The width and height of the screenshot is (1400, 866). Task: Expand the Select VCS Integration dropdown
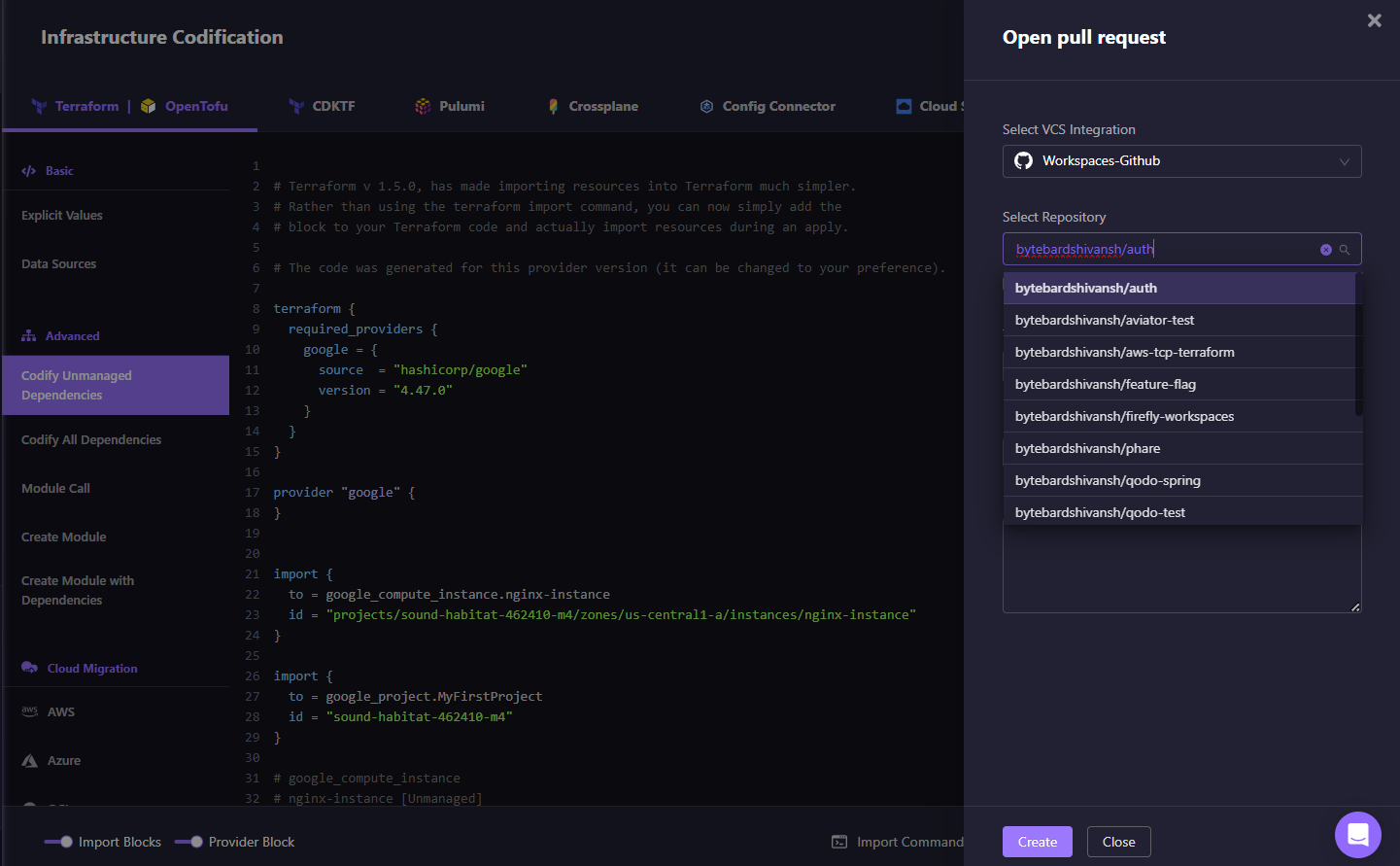click(1181, 161)
